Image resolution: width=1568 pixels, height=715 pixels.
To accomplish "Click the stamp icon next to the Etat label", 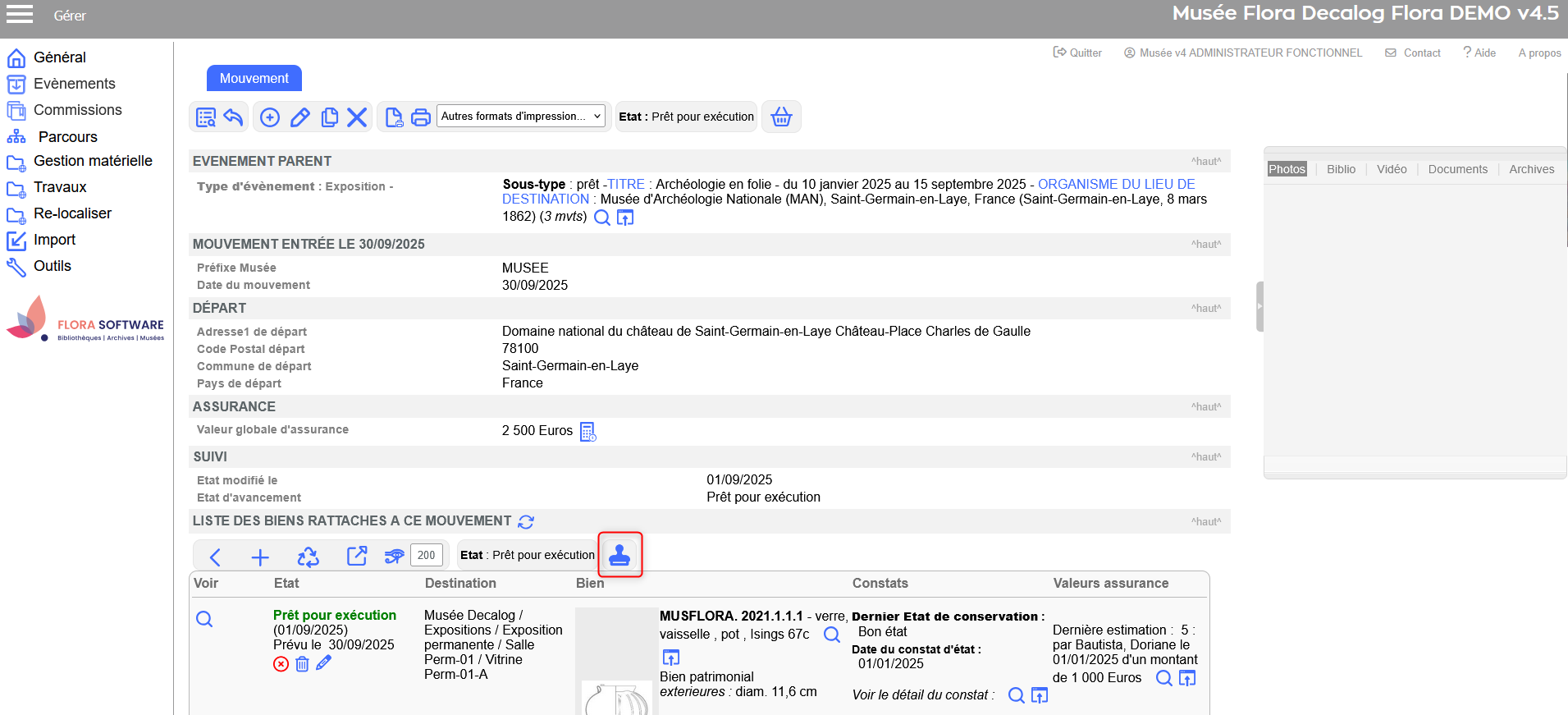I will [x=619, y=556].
